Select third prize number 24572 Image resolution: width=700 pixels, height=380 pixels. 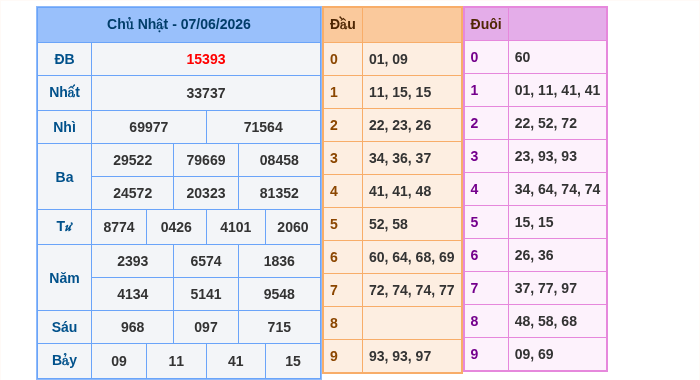point(133,193)
